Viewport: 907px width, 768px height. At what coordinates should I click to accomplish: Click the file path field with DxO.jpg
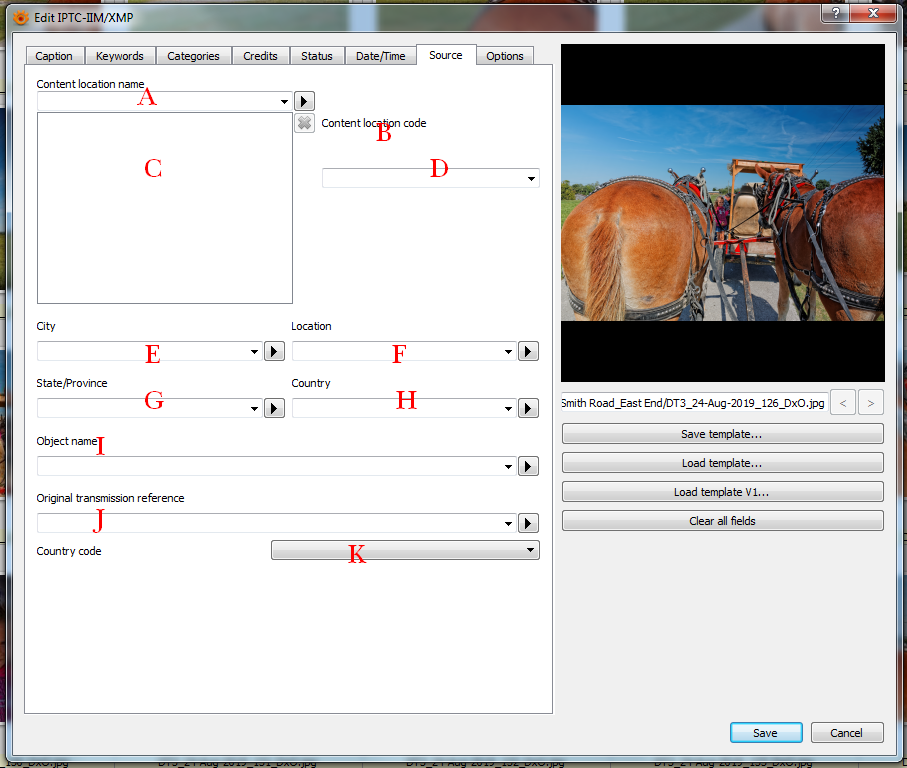tap(694, 403)
